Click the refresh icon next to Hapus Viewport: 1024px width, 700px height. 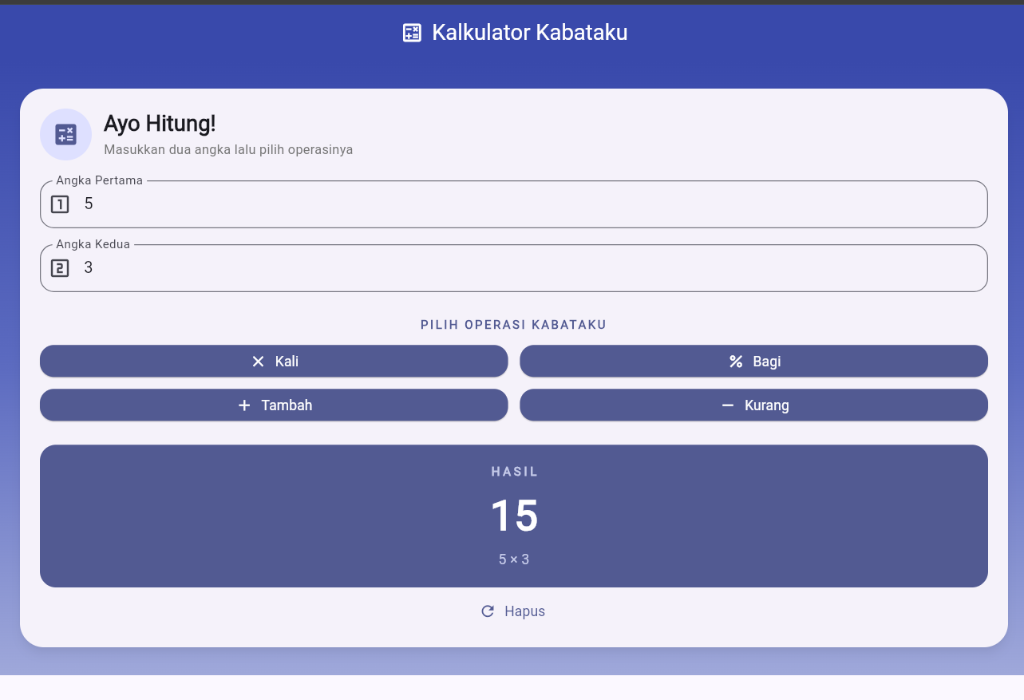tap(488, 611)
